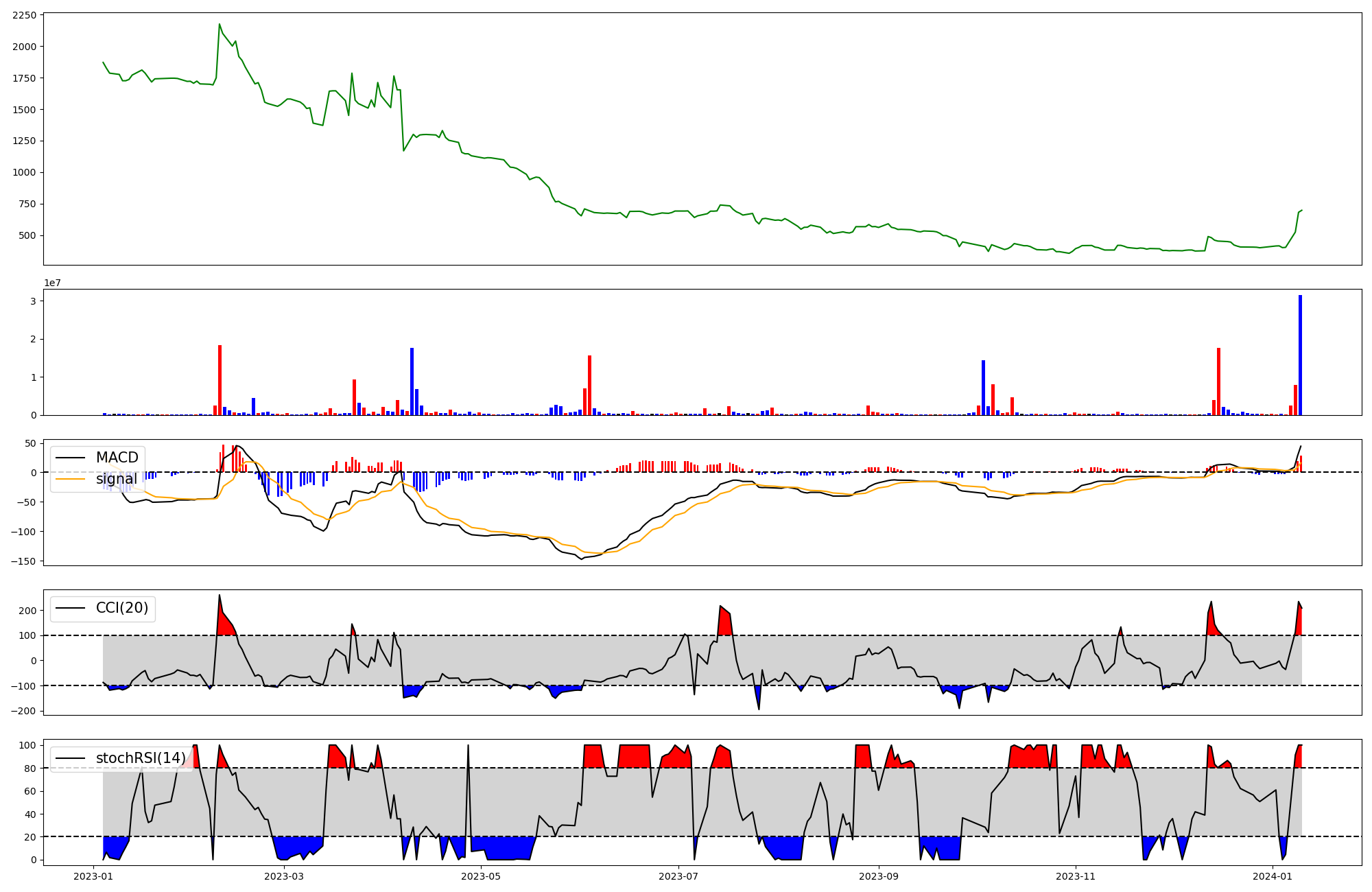Screen dimensions: 1372x892
Task: Click the orange signal legend line
Action: click(x=71, y=479)
